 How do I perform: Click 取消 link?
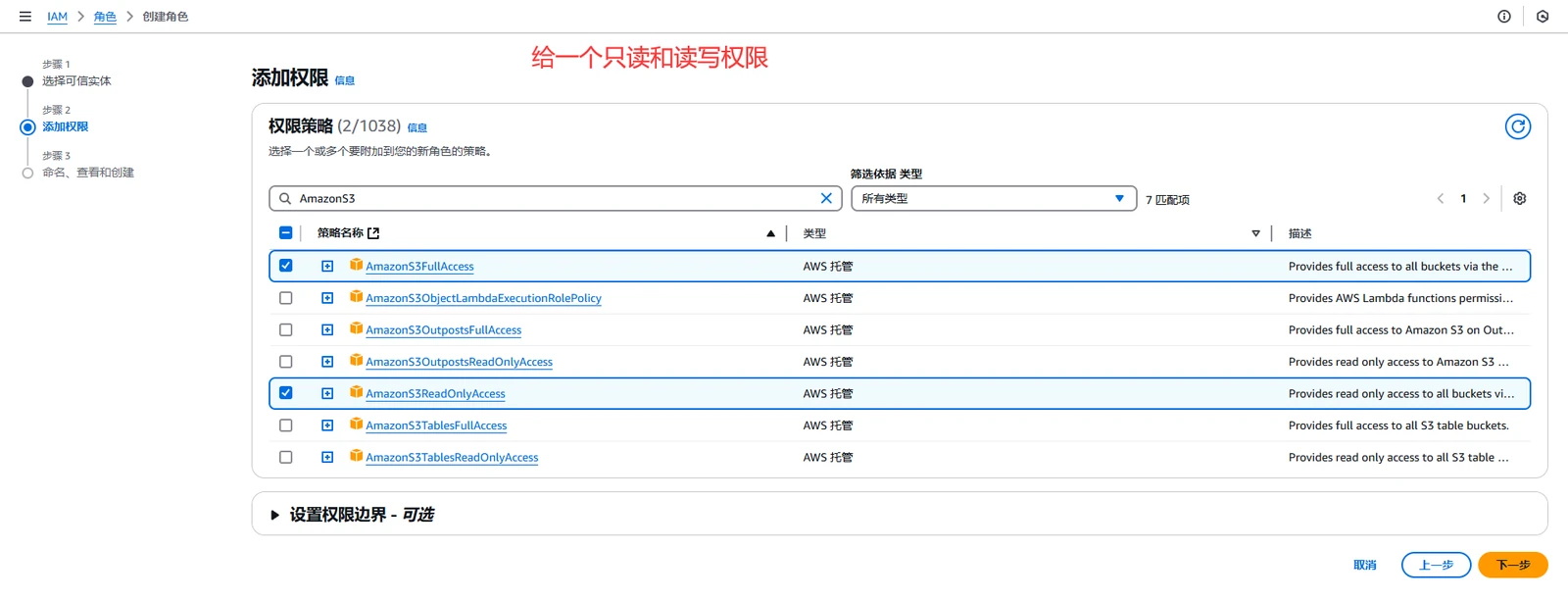(x=1365, y=565)
